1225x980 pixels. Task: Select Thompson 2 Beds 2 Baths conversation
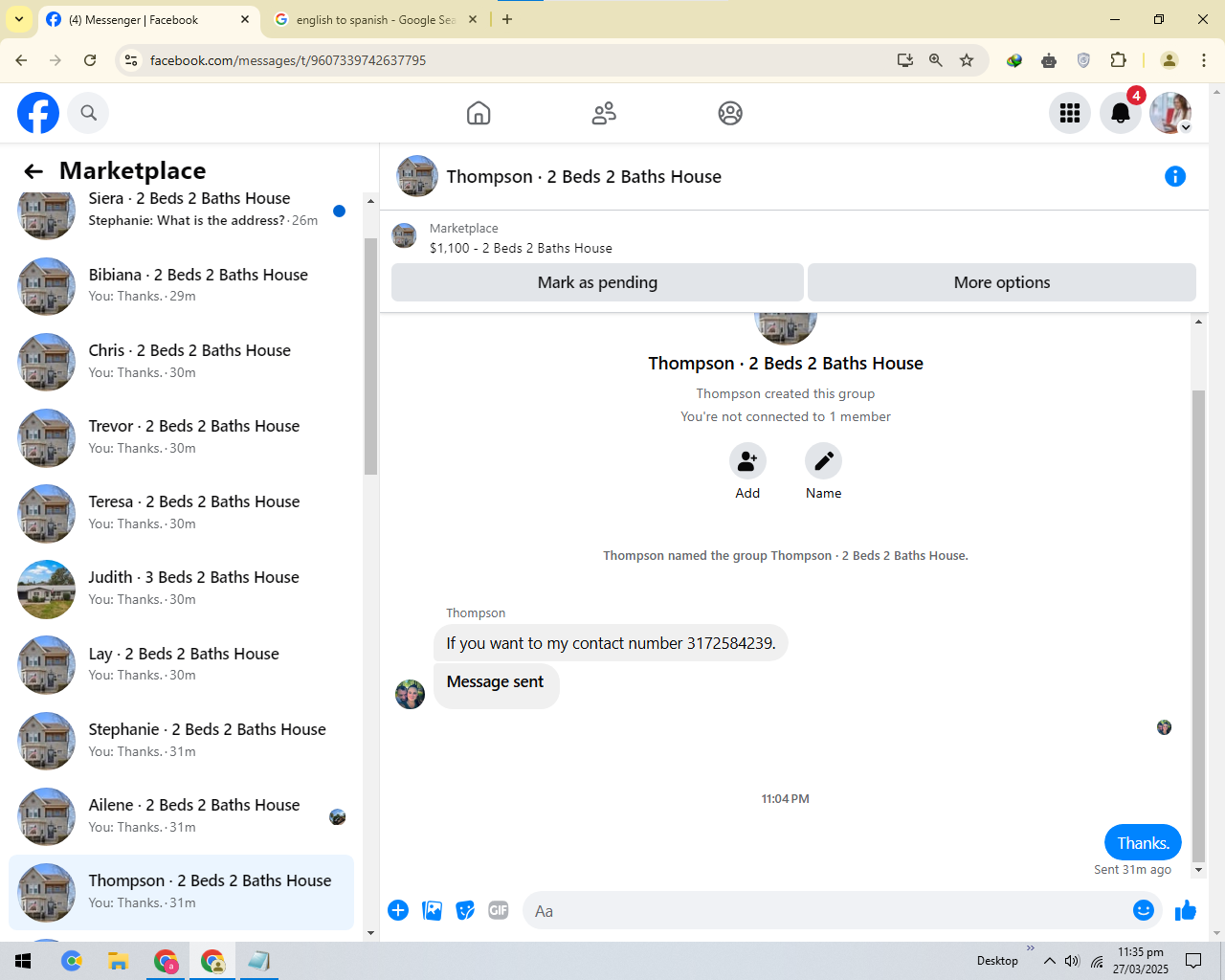(182, 892)
